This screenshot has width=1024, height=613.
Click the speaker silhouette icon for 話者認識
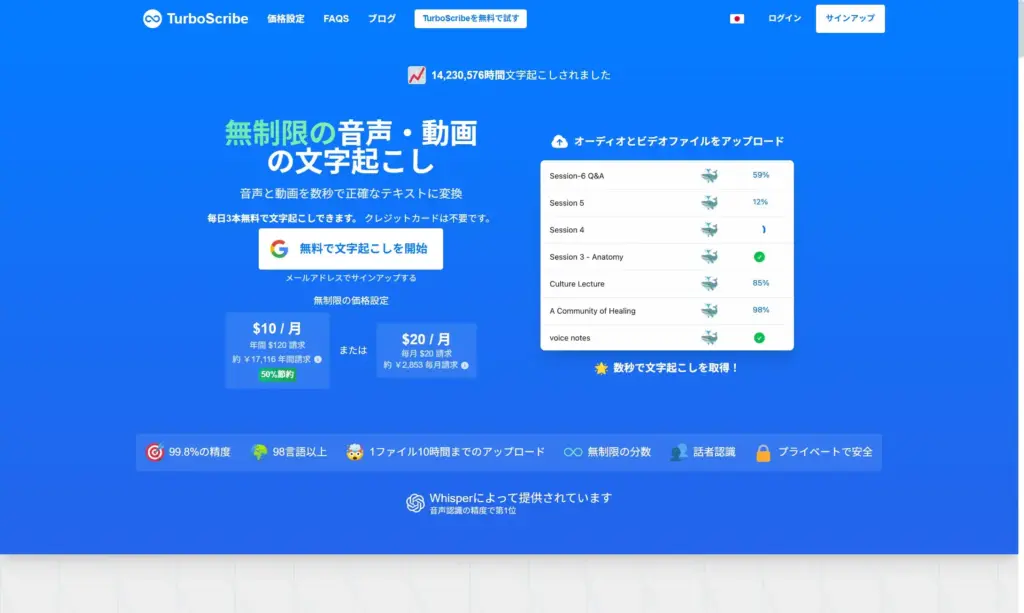679,452
